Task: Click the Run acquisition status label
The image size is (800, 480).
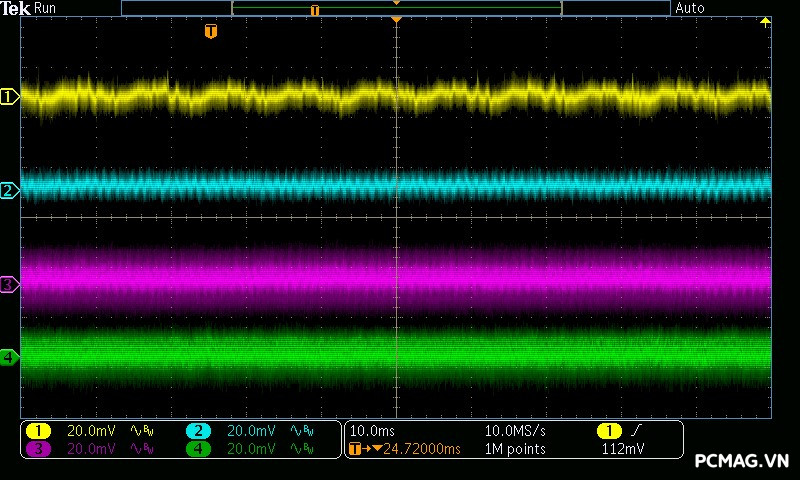Action: tap(46, 8)
